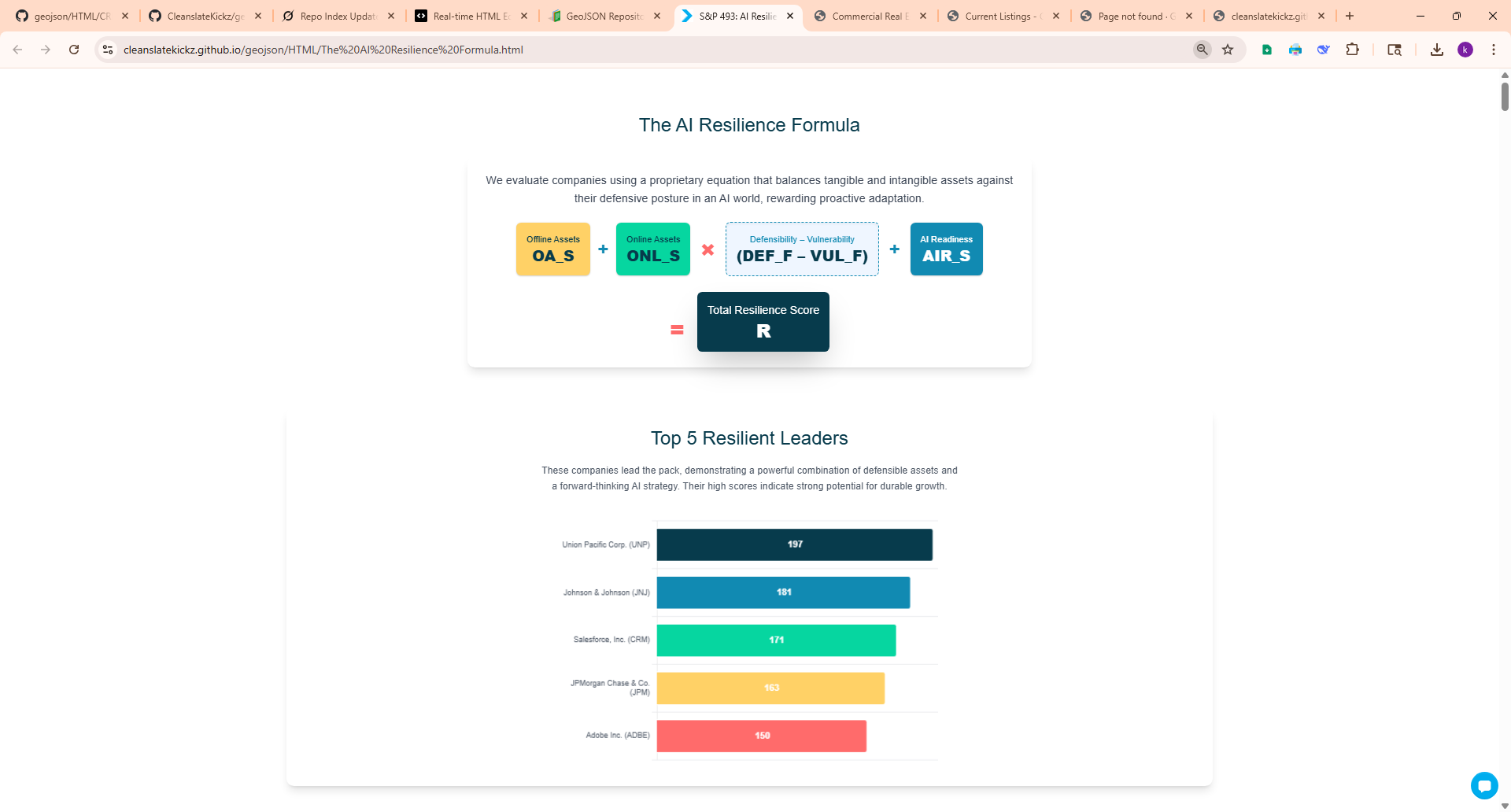Click the Total Resilience Score R box

coord(763,322)
